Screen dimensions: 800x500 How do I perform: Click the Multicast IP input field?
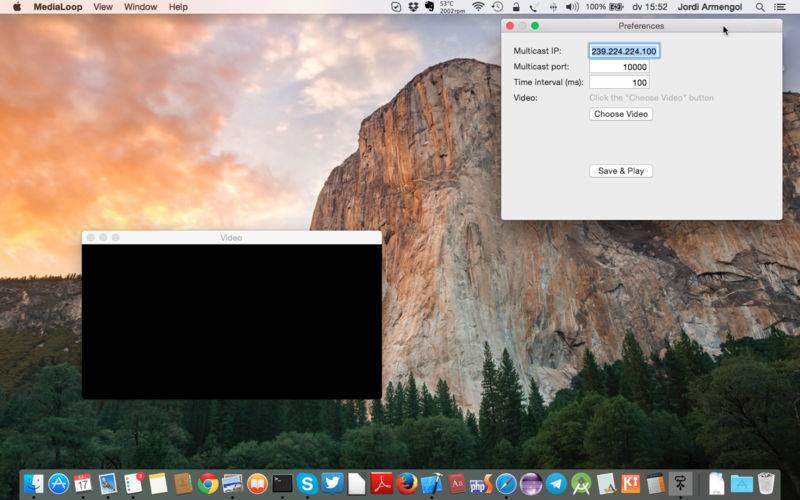coord(624,51)
